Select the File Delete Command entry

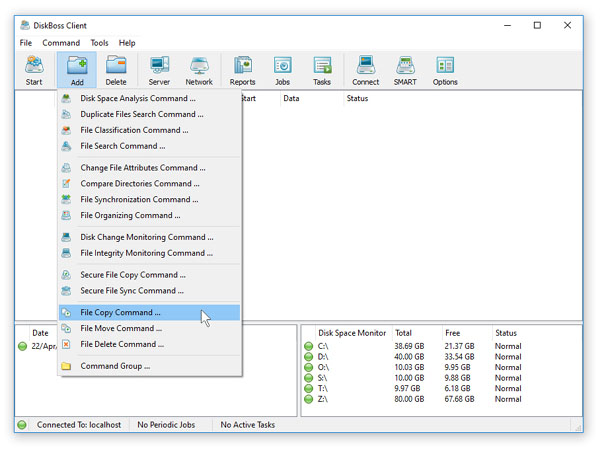coord(150,344)
